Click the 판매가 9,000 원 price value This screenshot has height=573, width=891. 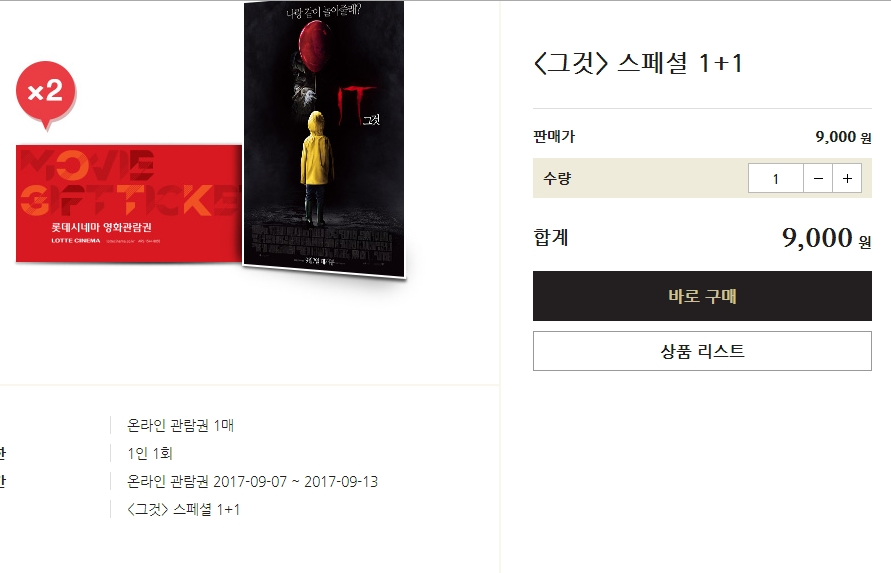coord(843,137)
